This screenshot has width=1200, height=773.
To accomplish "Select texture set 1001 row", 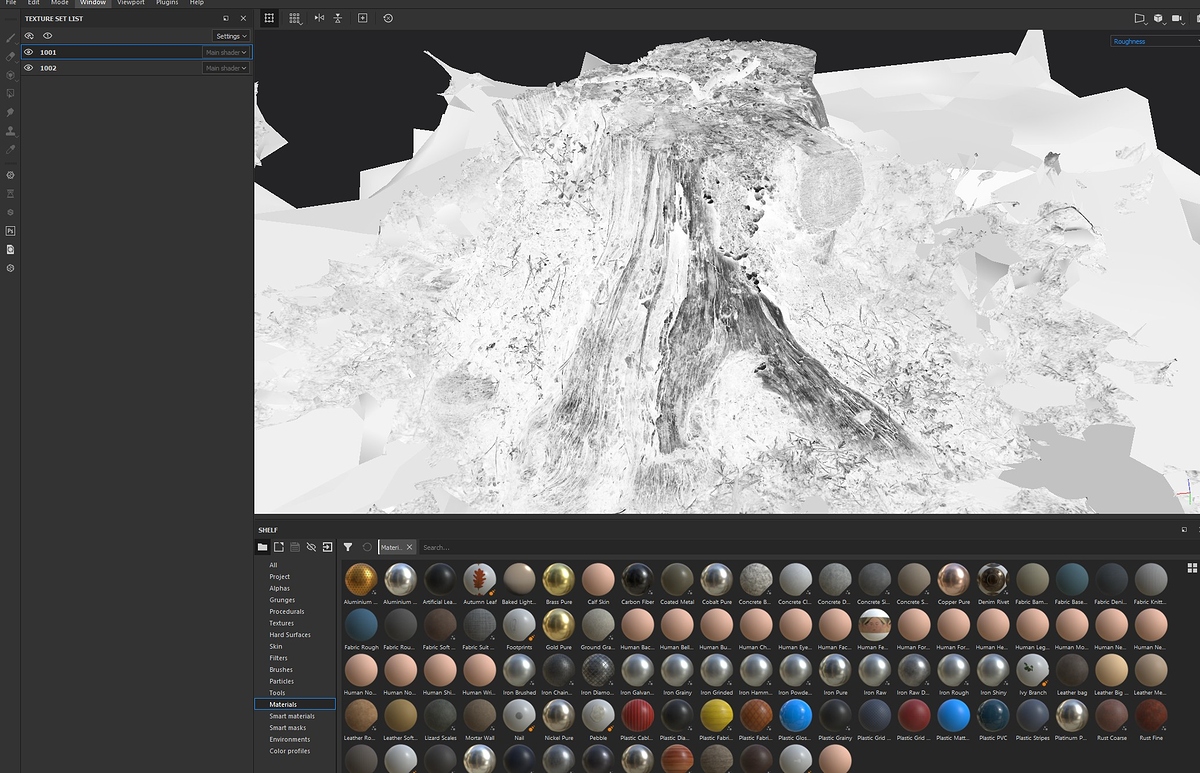I will (x=136, y=52).
